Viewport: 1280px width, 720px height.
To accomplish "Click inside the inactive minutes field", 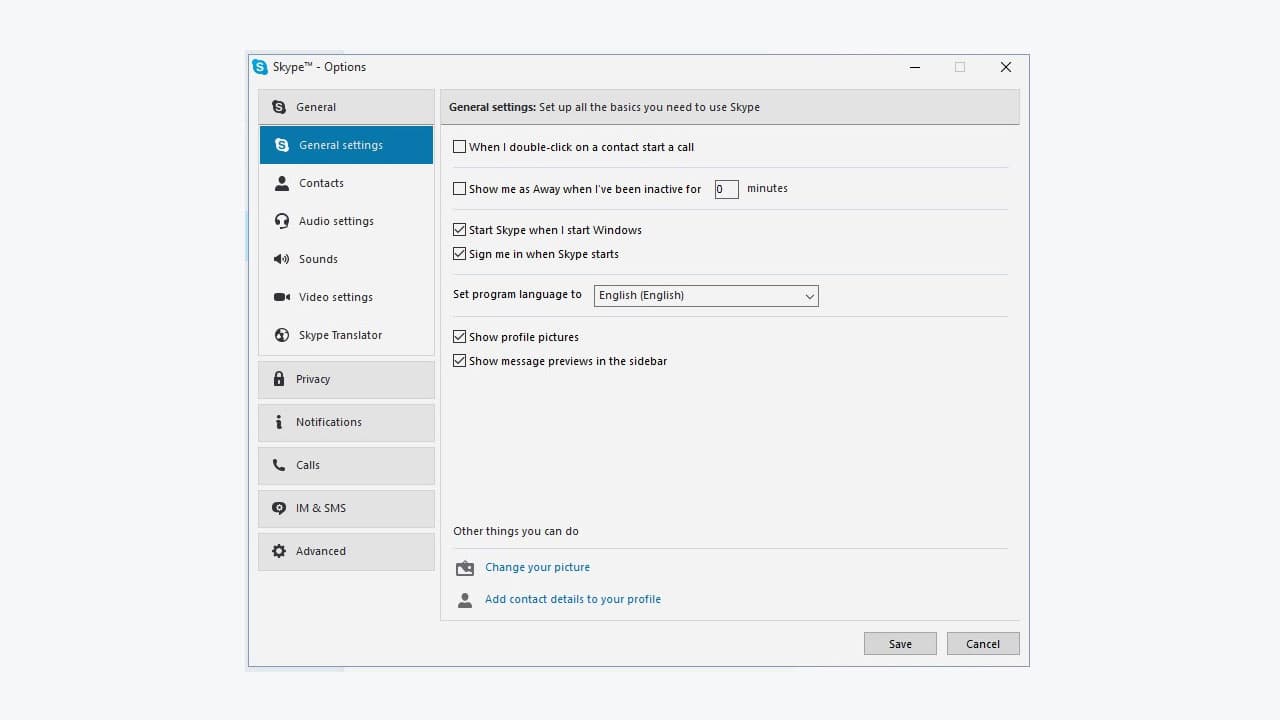I will pyautogui.click(x=726, y=188).
